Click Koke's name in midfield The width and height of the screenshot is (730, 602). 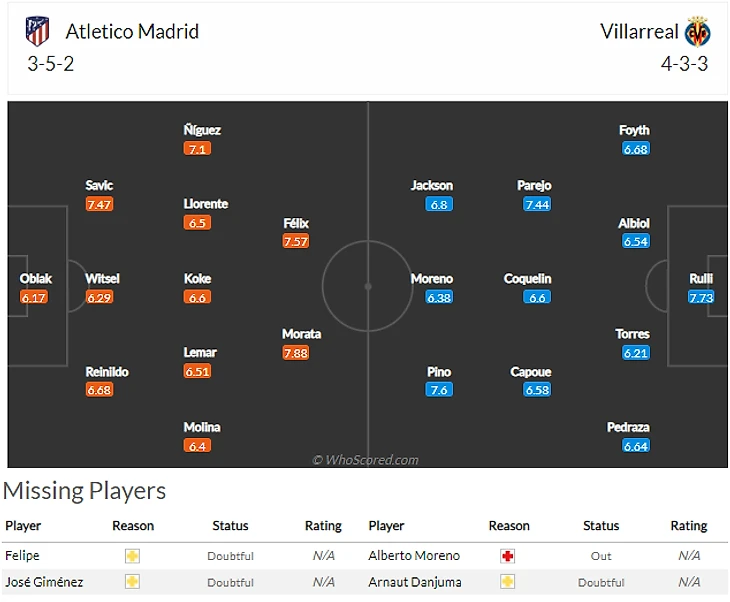[197, 279]
